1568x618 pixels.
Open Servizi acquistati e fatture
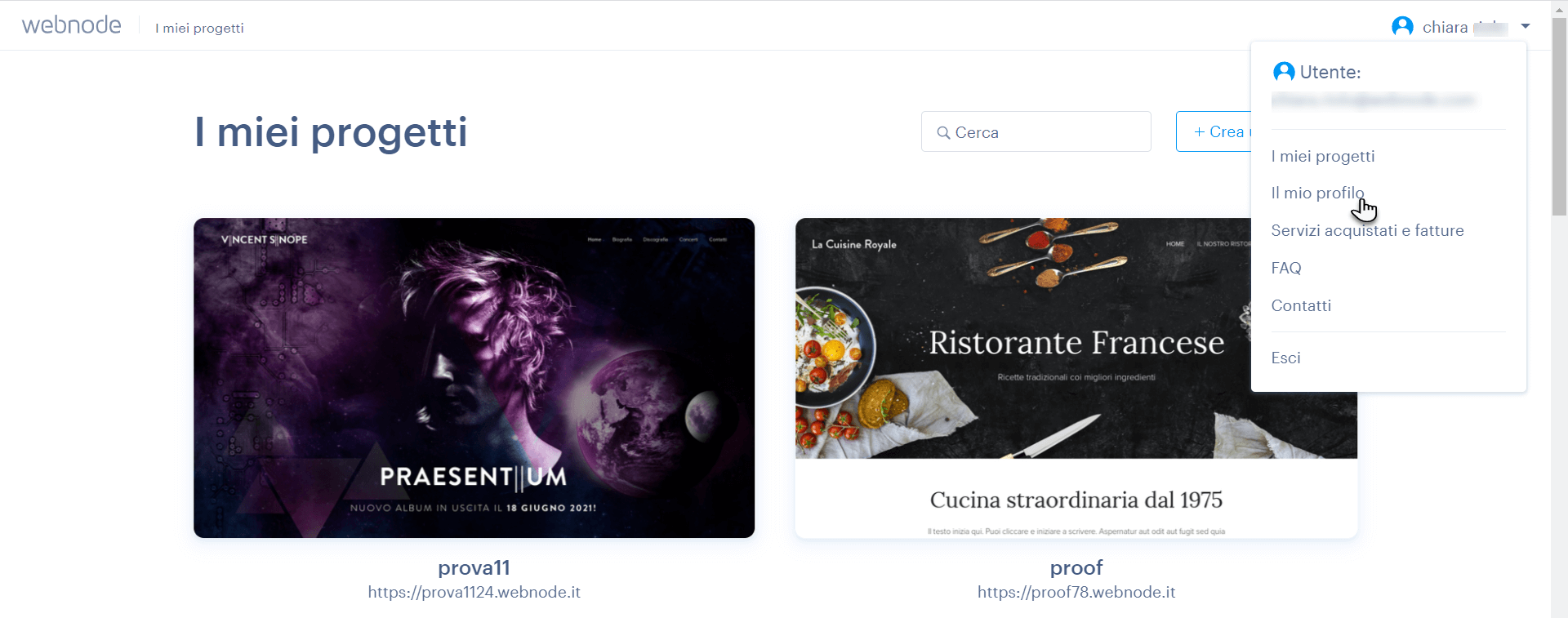pyautogui.click(x=1368, y=231)
